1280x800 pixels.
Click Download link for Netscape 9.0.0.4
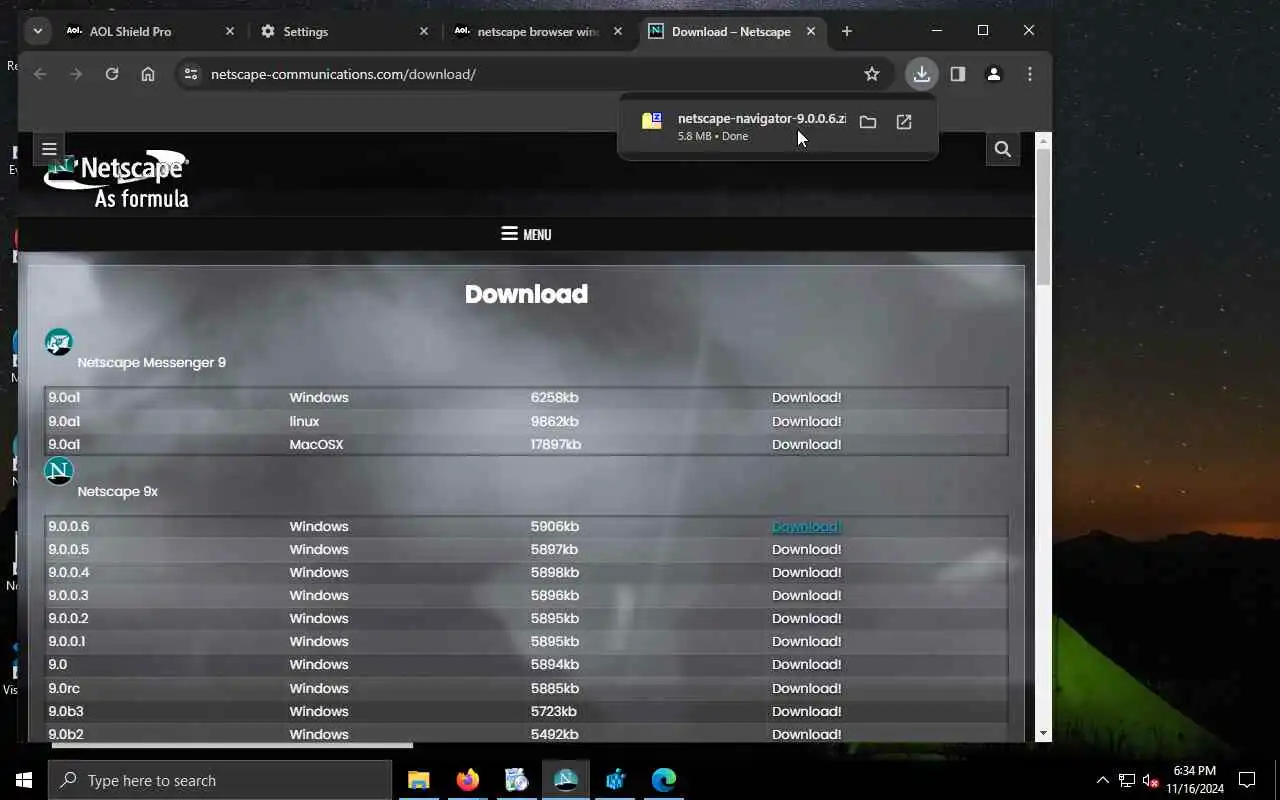806,572
